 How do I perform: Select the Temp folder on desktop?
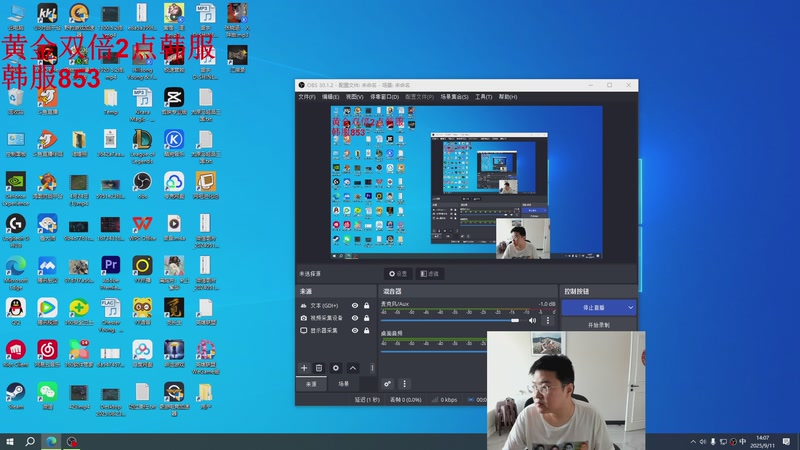pos(110,101)
